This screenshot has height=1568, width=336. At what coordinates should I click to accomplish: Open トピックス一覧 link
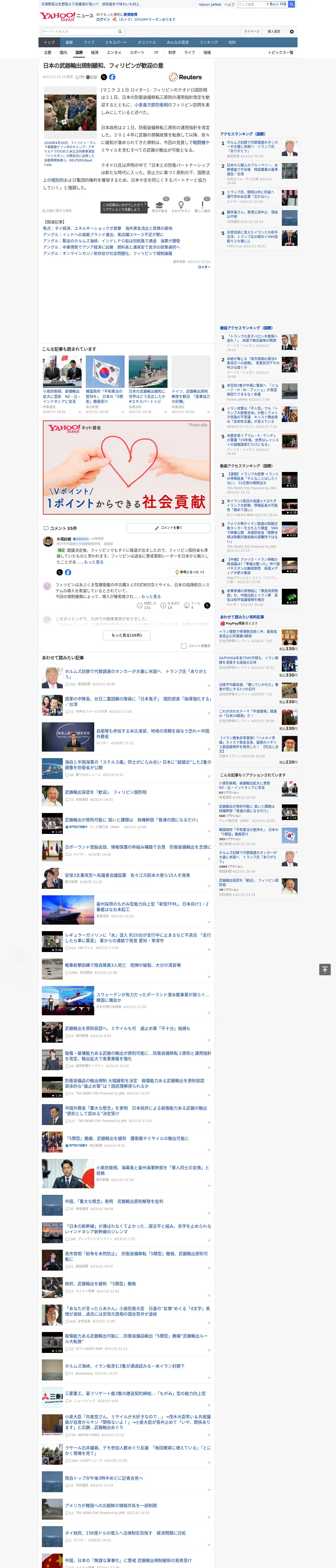pyautogui.click(x=281, y=52)
